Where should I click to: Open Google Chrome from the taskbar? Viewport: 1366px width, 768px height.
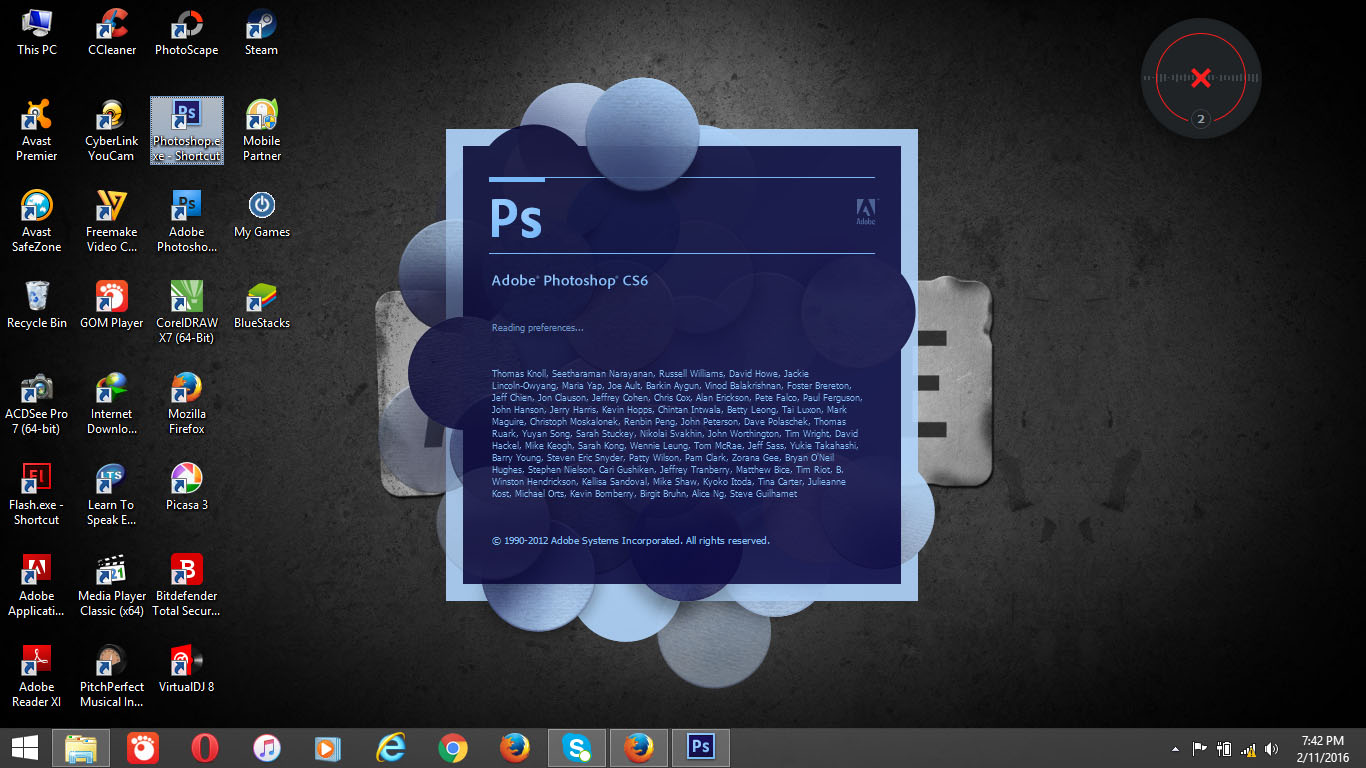point(453,747)
